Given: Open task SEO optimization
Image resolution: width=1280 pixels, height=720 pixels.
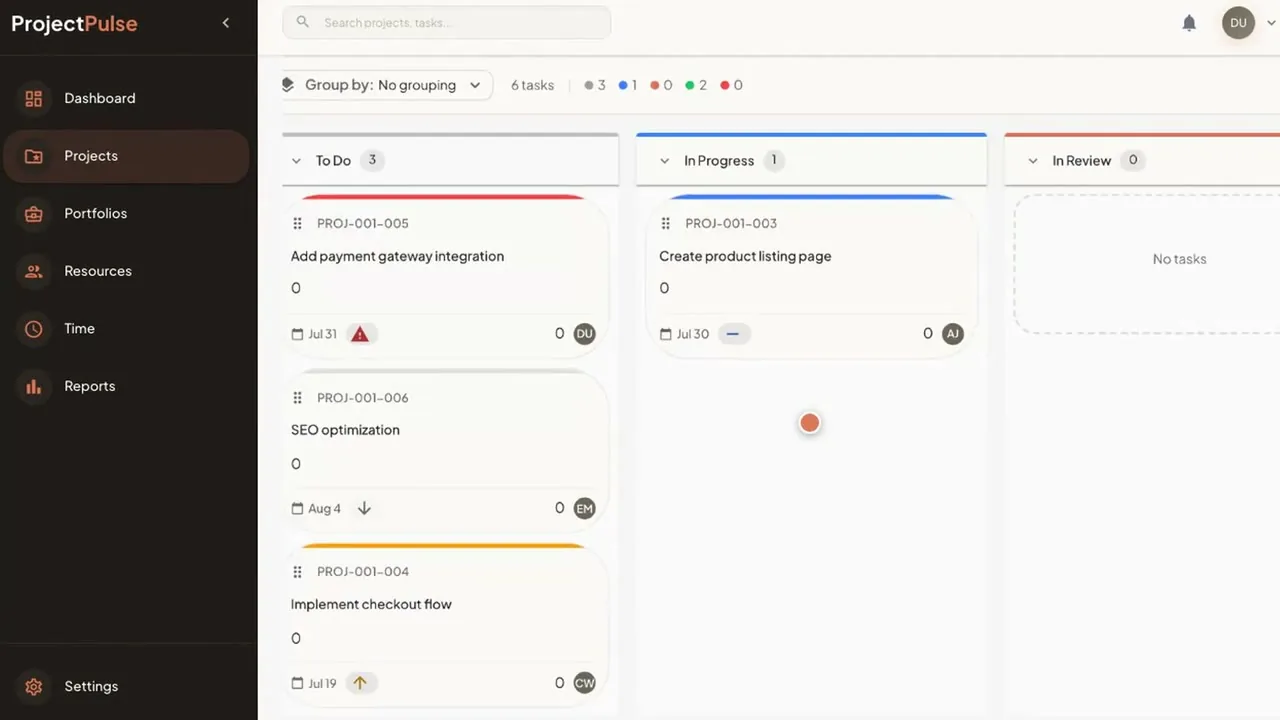Looking at the screenshot, I should (345, 430).
